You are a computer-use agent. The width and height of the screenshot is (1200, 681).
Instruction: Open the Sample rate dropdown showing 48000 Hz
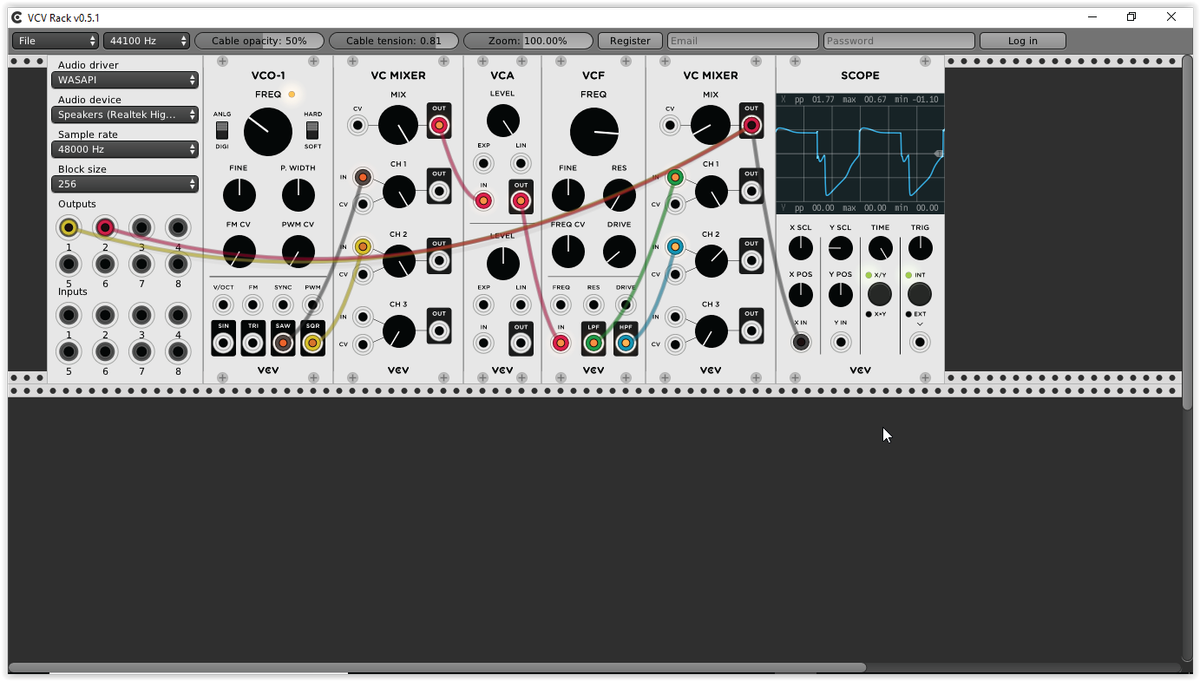124,149
